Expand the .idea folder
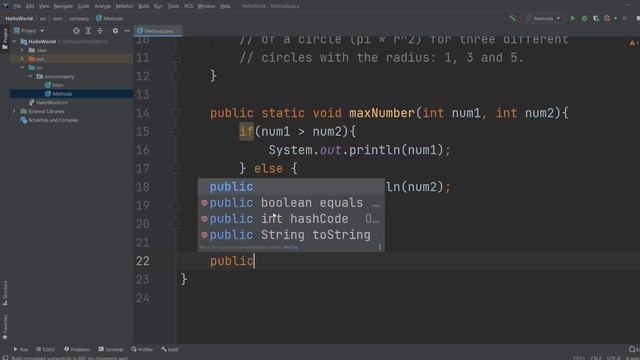 (22, 50)
